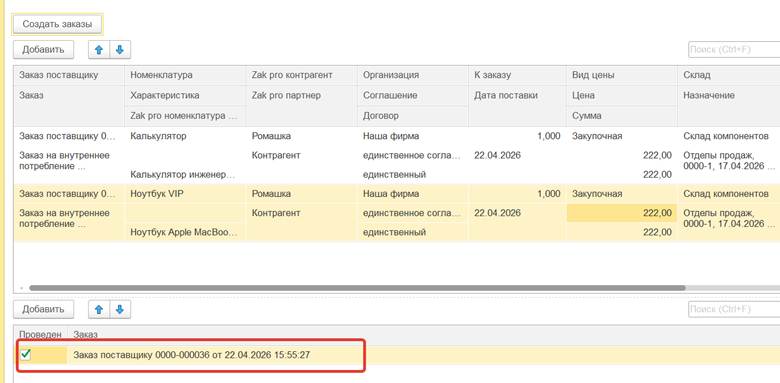Click the Организация column header
Viewport: 780px width, 383px height.
[x=412, y=75]
